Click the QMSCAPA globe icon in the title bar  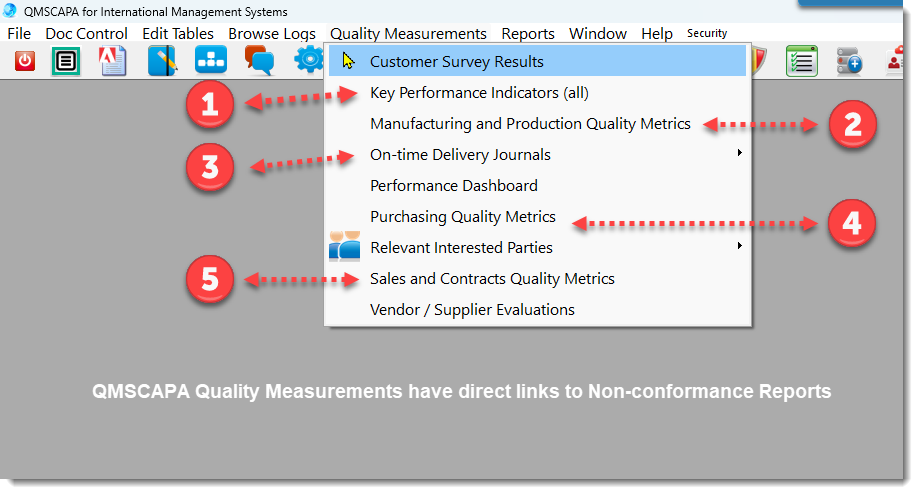click(x=9, y=11)
